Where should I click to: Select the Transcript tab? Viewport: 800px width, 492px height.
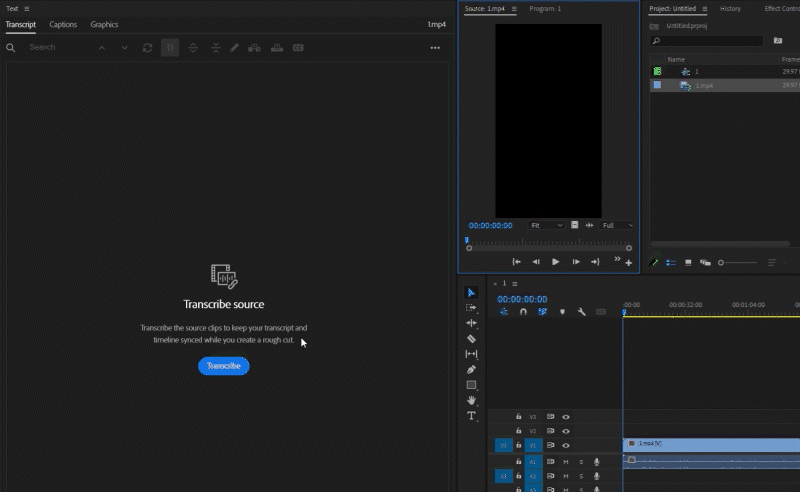tap(20, 24)
